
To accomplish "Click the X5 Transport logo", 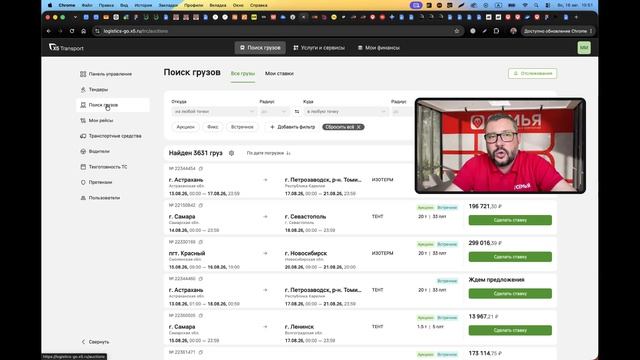I will click(66, 48).
